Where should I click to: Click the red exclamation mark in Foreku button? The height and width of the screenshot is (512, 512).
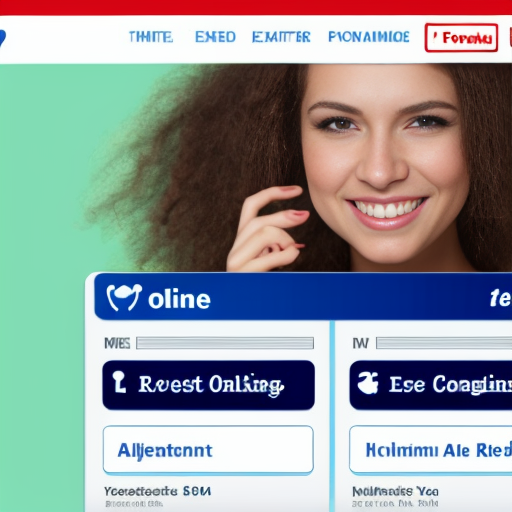[435, 37]
